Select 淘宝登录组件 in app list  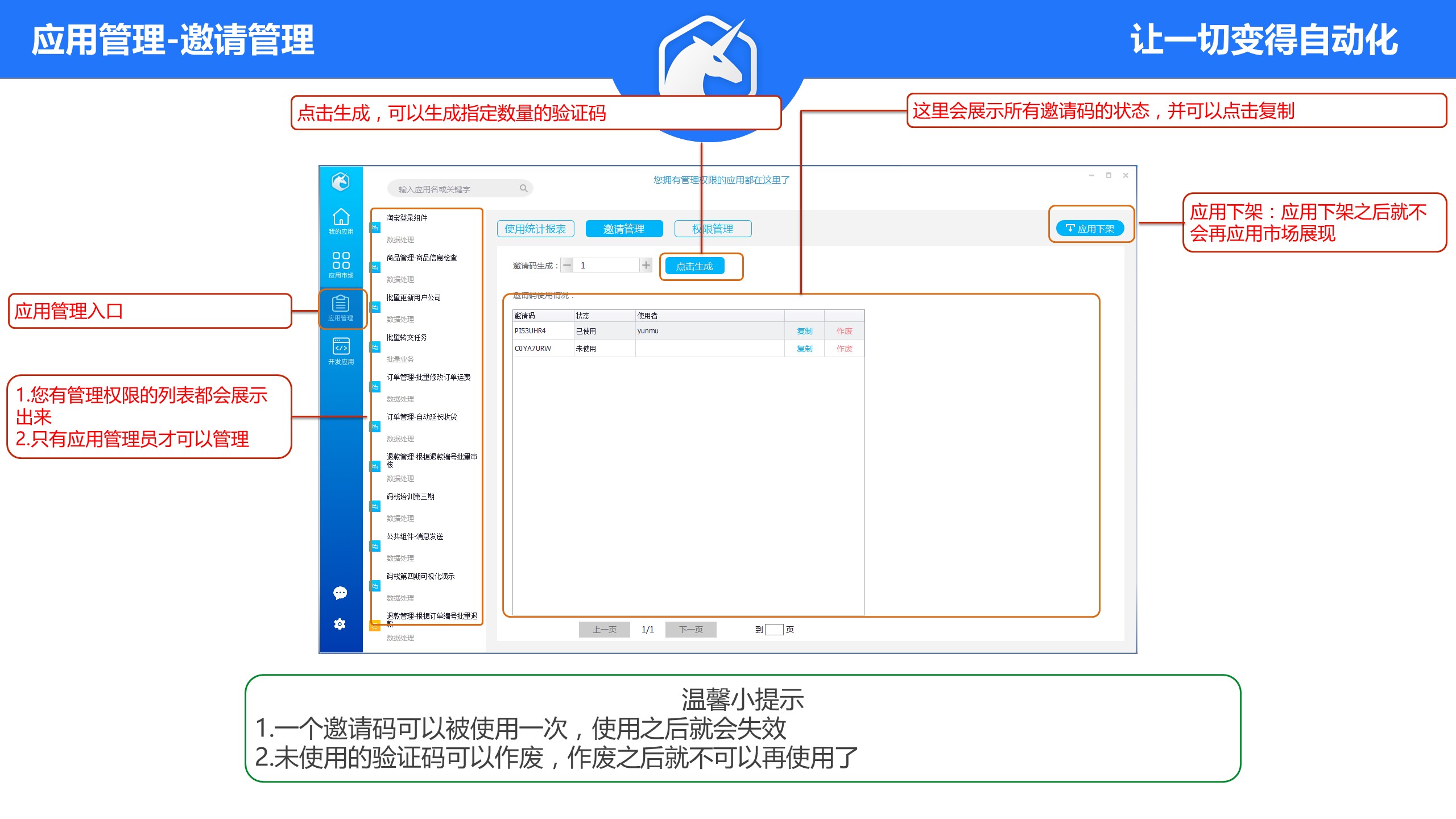click(407, 218)
